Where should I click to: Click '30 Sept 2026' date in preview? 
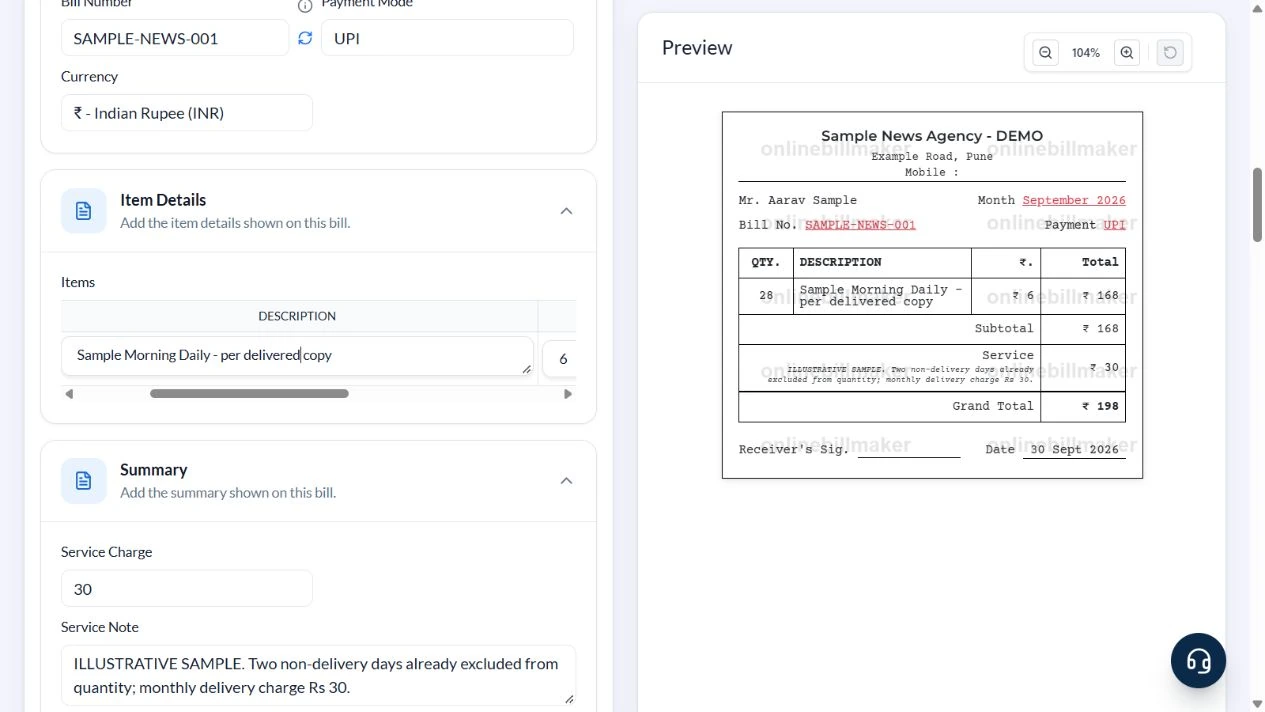pyautogui.click(x=1075, y=449)
